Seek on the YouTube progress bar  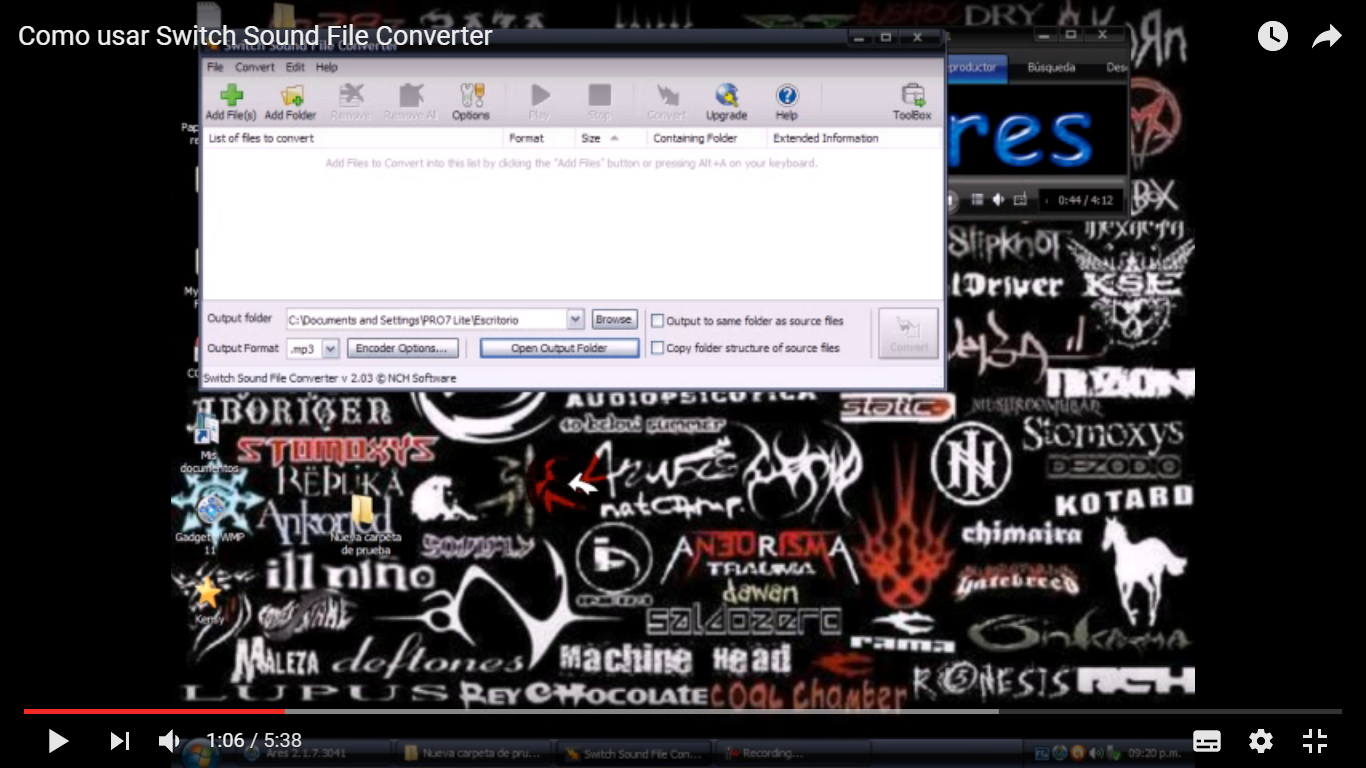click(x=683, y=711)
